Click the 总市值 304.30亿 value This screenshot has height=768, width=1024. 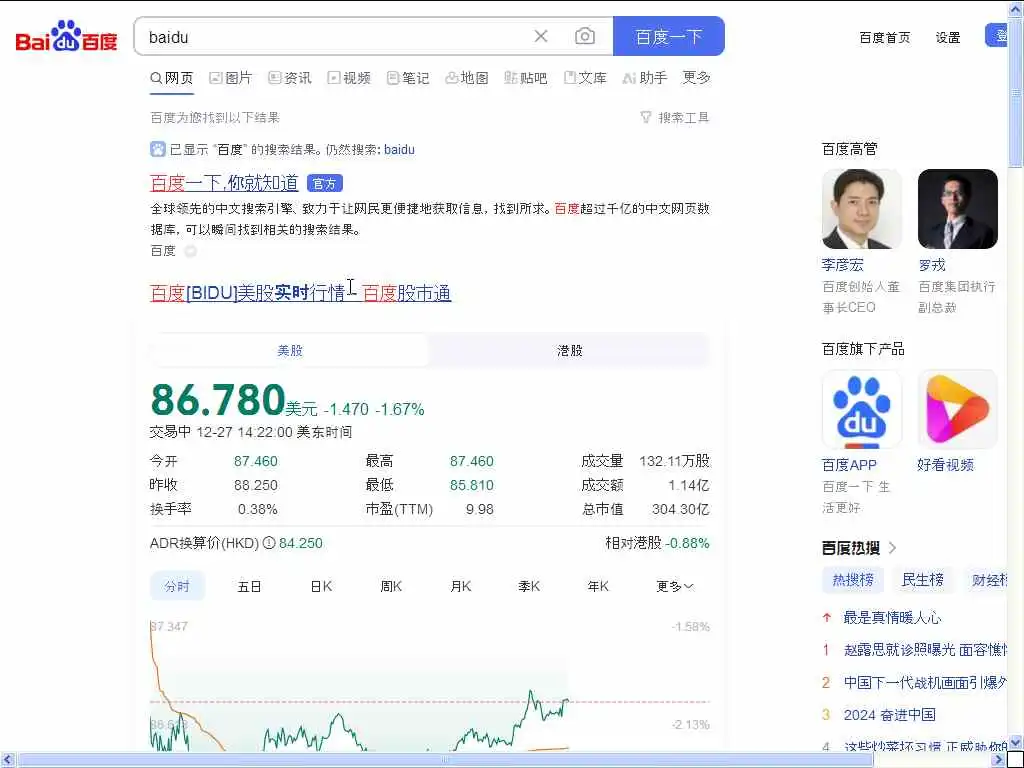coord(680,509)
